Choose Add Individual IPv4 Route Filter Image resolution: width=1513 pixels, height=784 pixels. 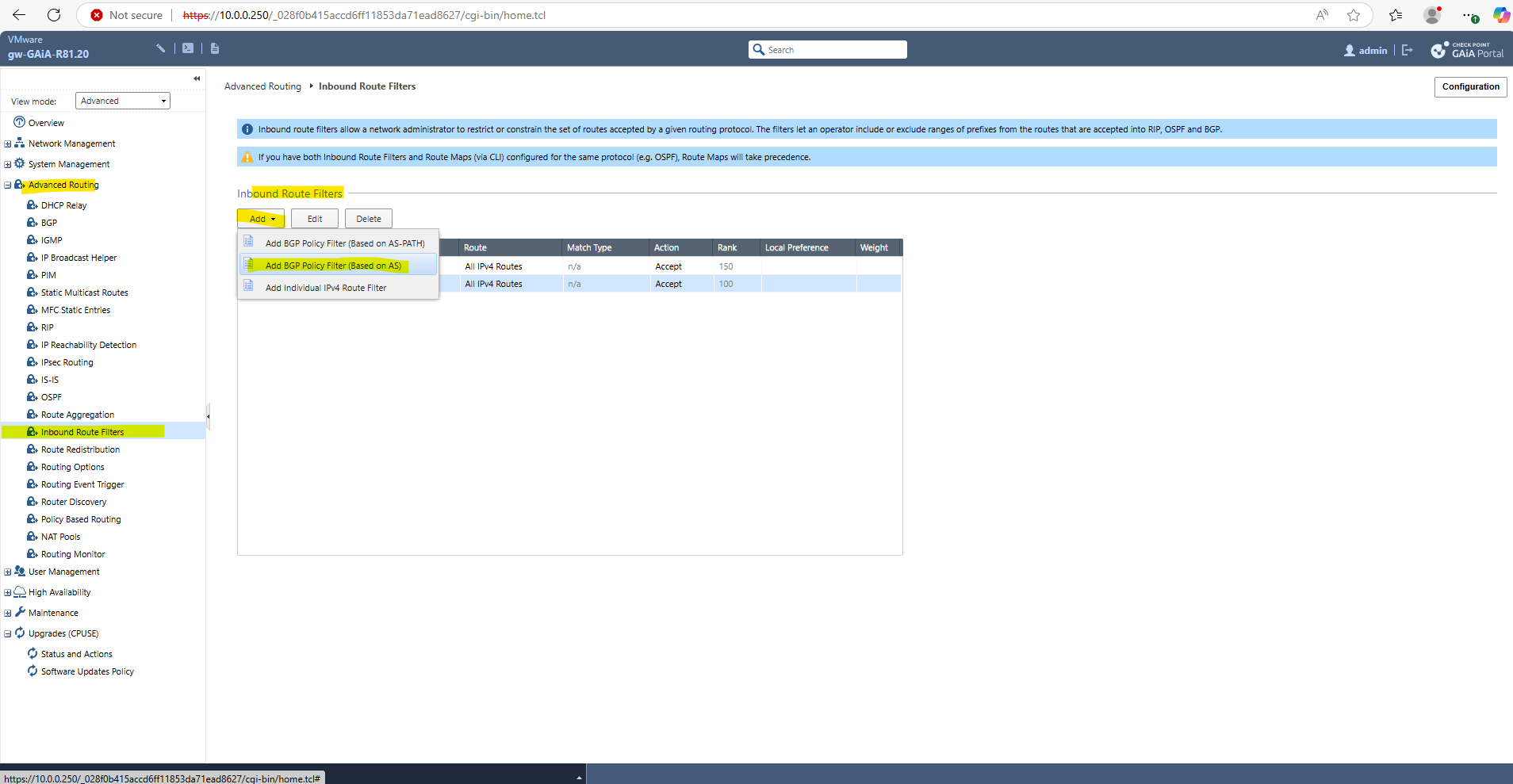[326, 288]
